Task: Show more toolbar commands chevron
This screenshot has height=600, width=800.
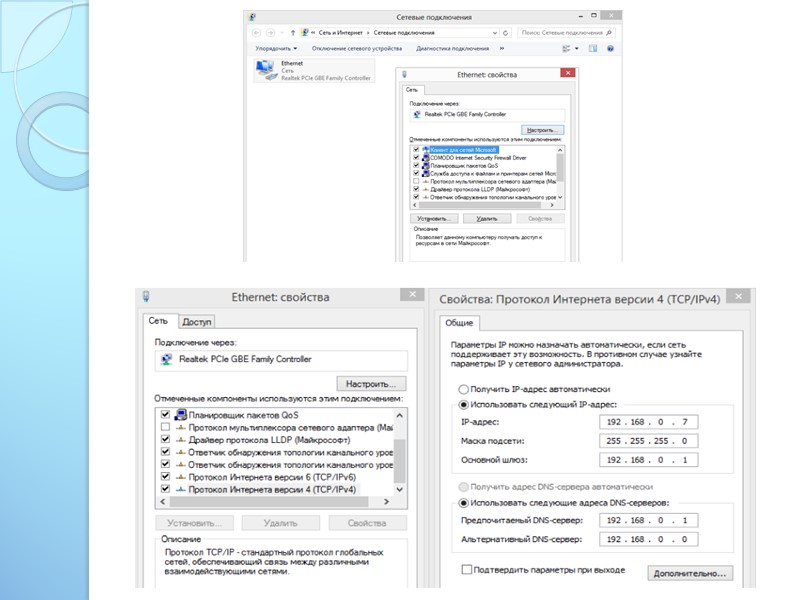Action: pyautogui.click(x=502, y=48)
